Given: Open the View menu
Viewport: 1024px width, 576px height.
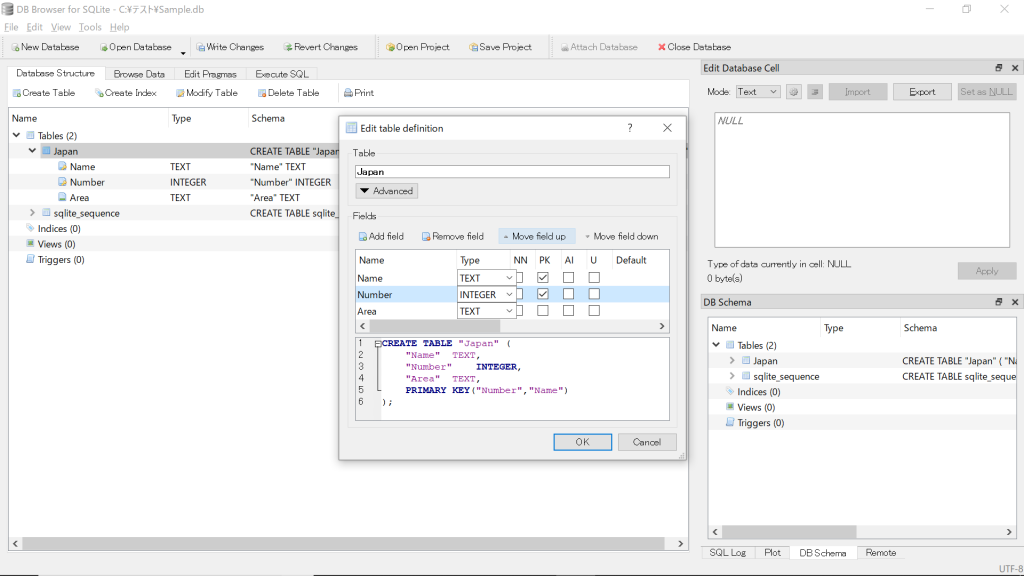Looking at the screenshot, I should (61, 27).
